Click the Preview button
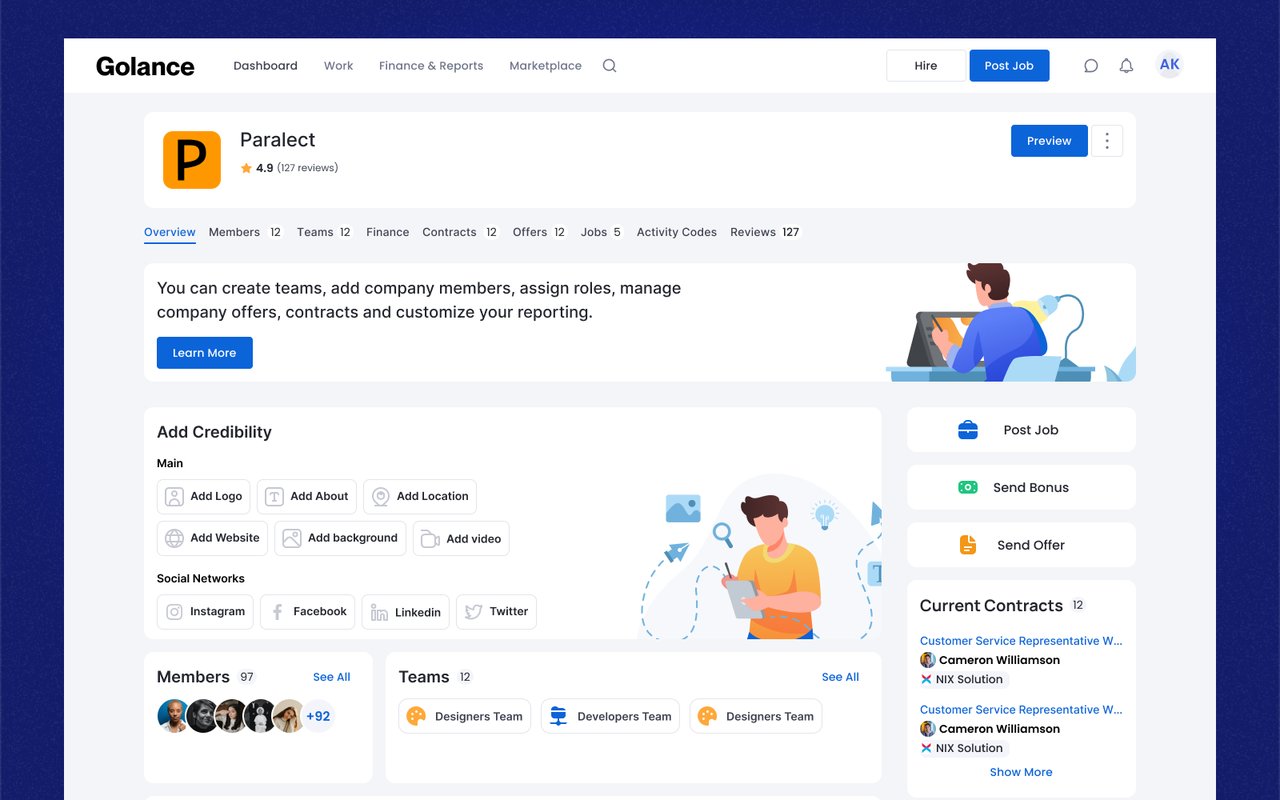Screen dimensions: 1280x800 1049,141
